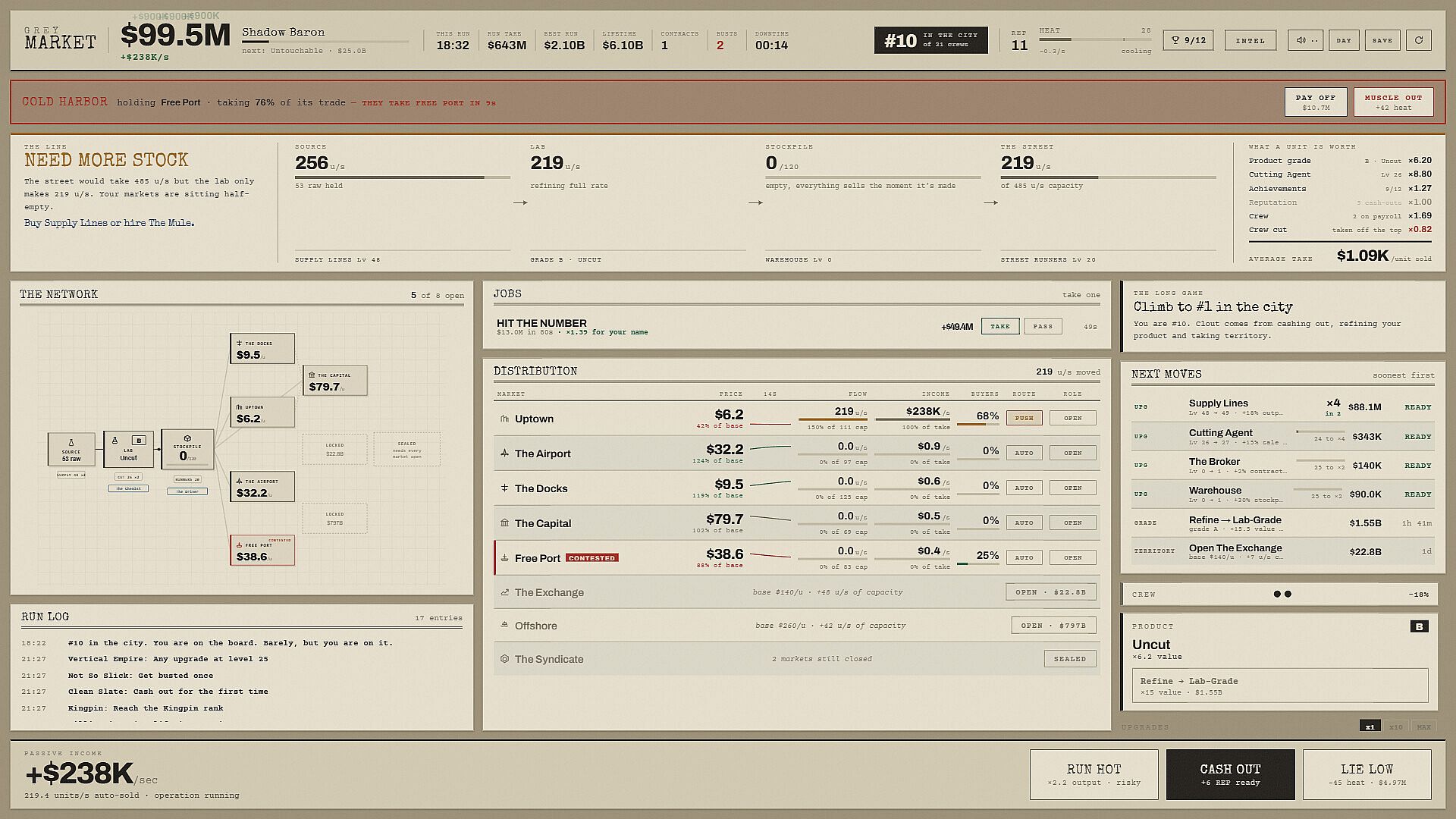1456x819 pixels.
Task: Click The Airport plane node in network map
Action: (262, 487)
